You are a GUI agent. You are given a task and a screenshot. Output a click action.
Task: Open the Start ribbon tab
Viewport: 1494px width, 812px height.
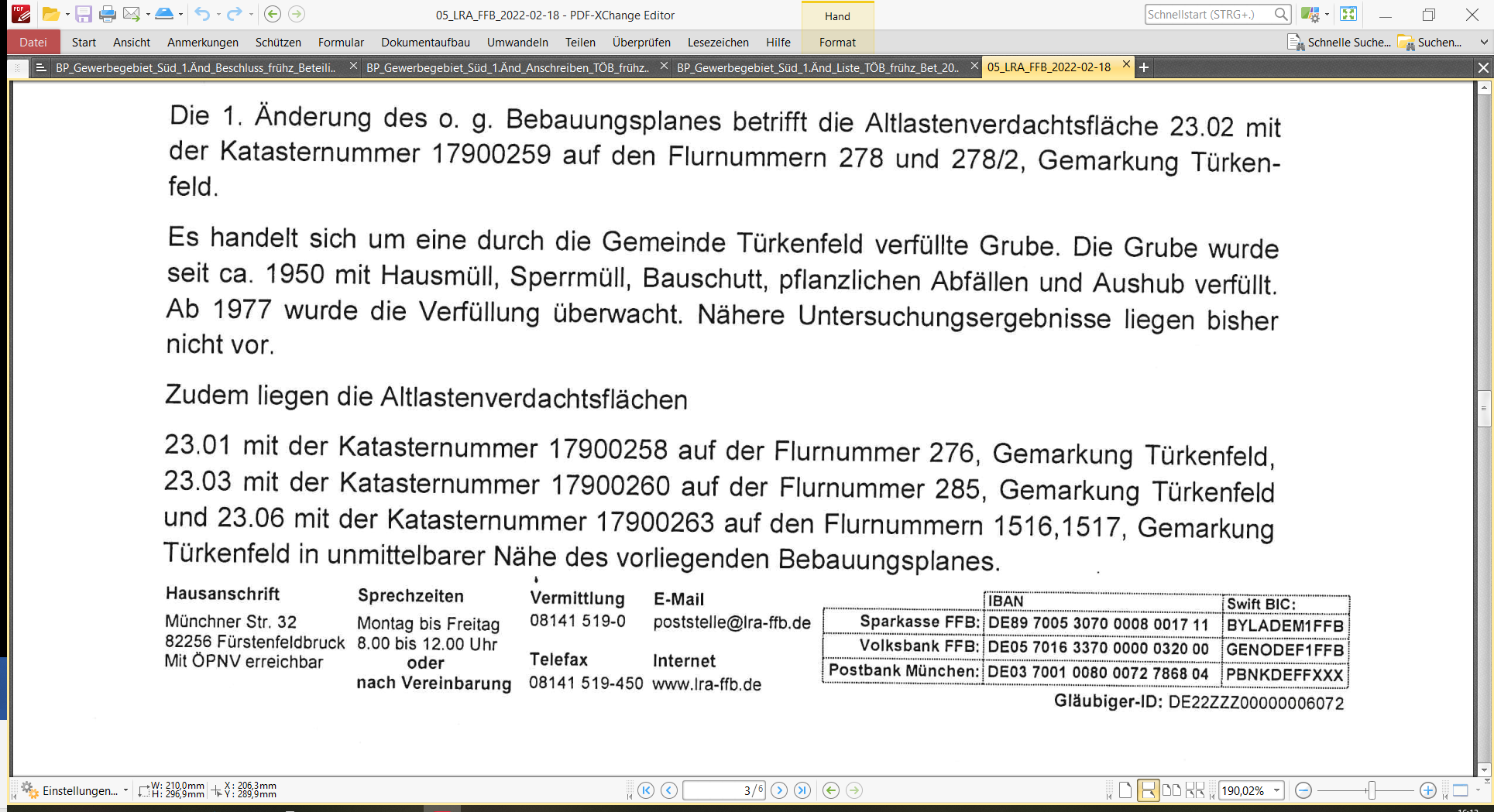point(84,43)
